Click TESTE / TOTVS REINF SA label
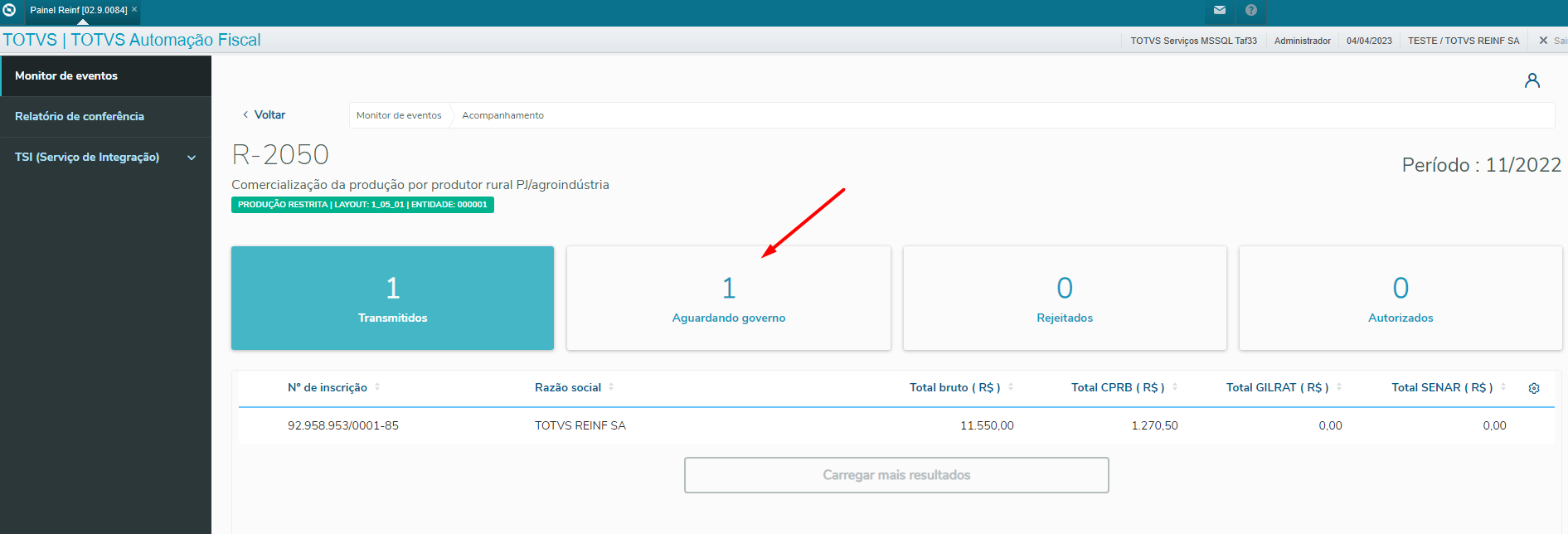1568x534 pixels. pyautogui.click(x=1464, y=41)
